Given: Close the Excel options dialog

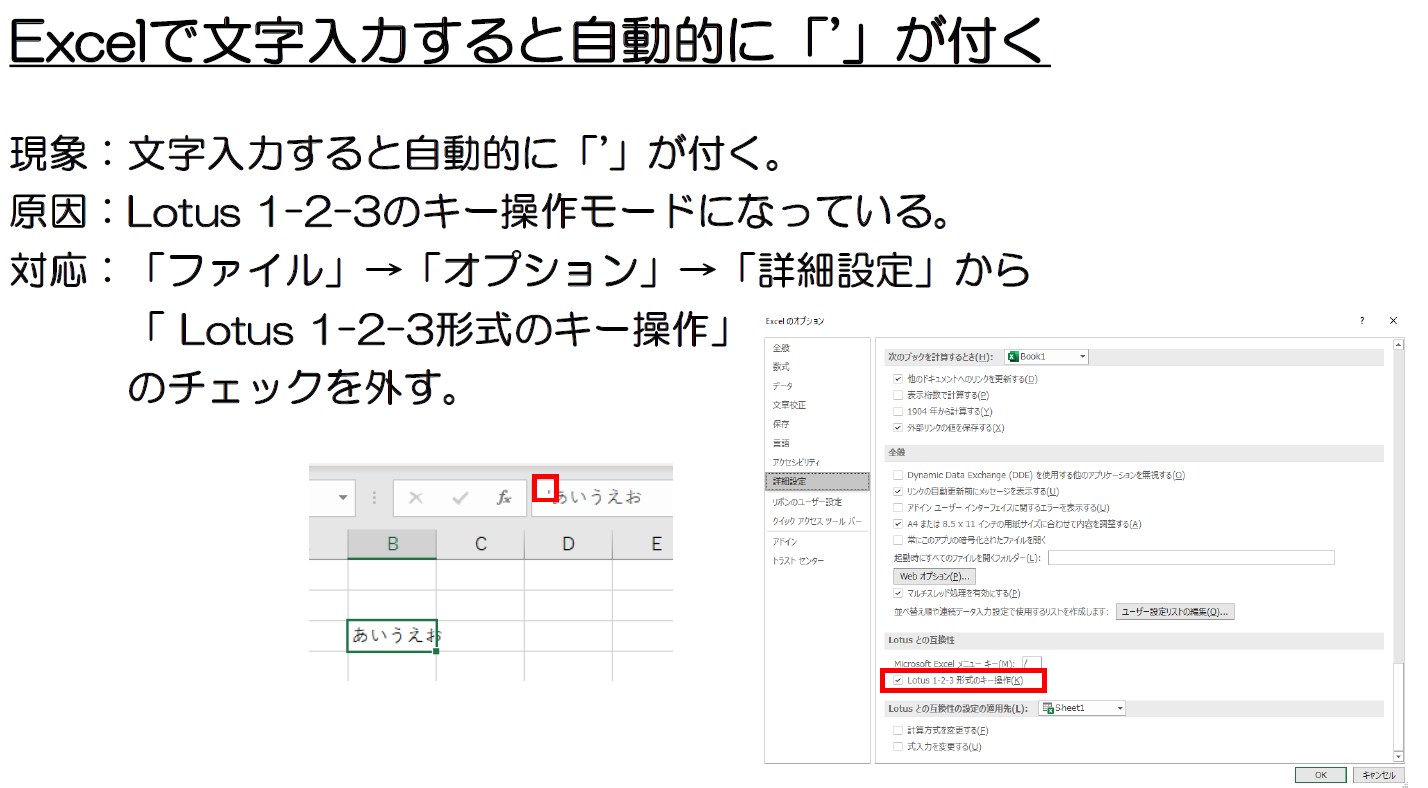Looking at the screenshot, I should click(x=1393, y=321).
